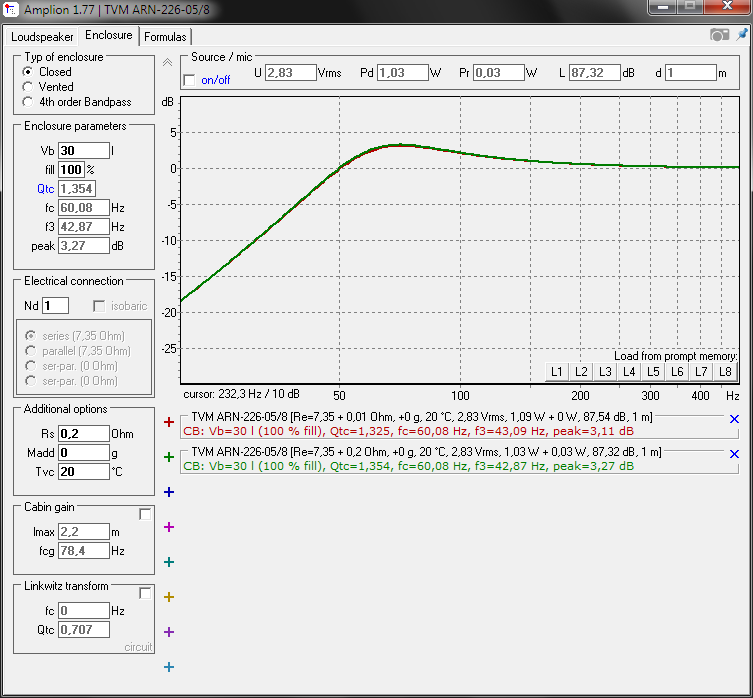Screen dimensions: 753x698
Task: Click the red plus memory slot icon
Action: point(169,422)
